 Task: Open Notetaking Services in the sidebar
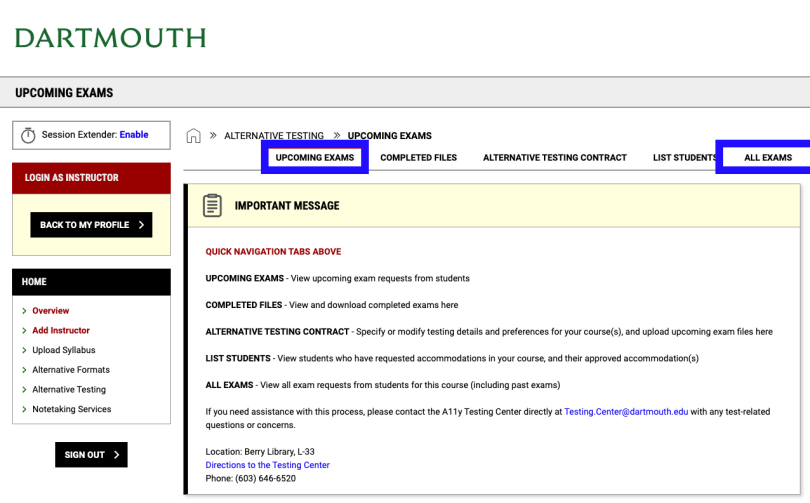[71, 409]
